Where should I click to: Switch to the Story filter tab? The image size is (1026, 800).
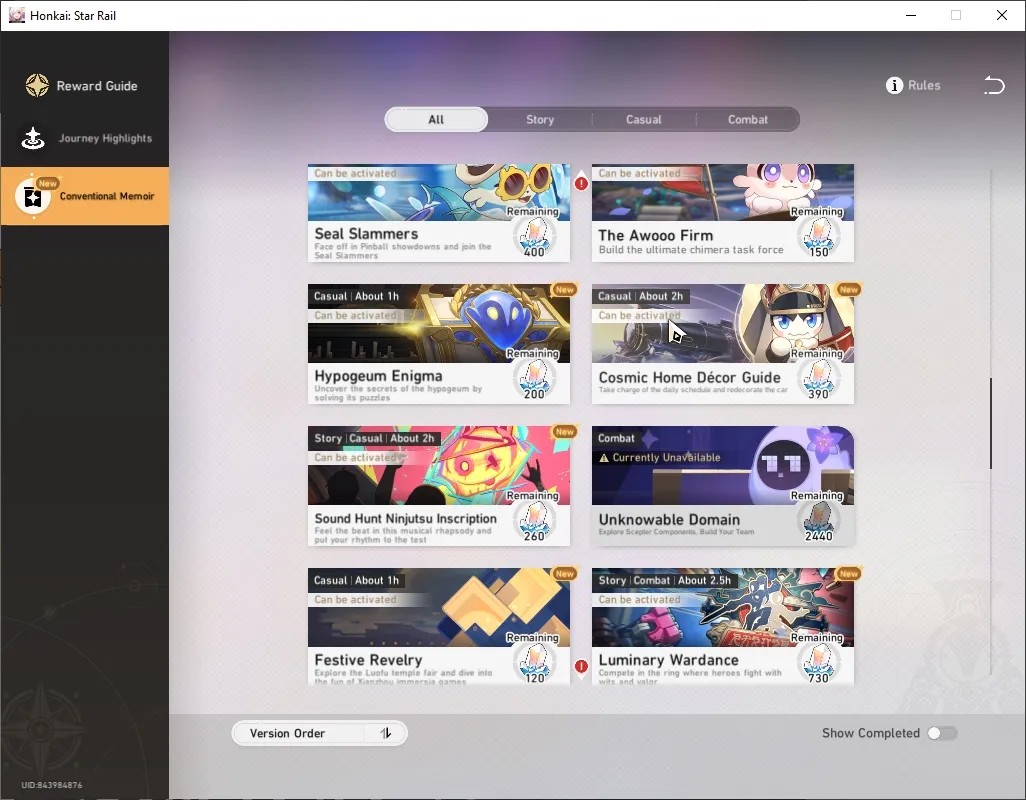[540, 120]
